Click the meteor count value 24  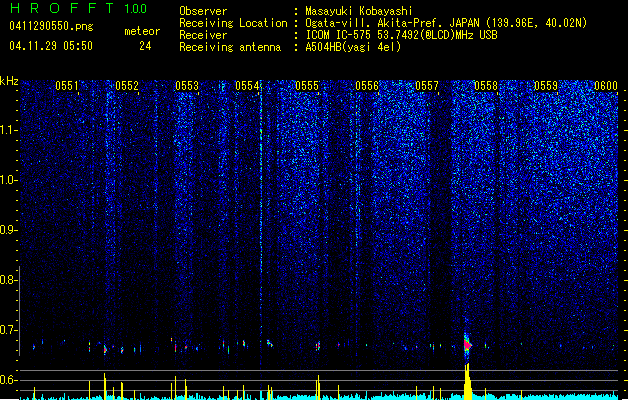coord(145,46)
